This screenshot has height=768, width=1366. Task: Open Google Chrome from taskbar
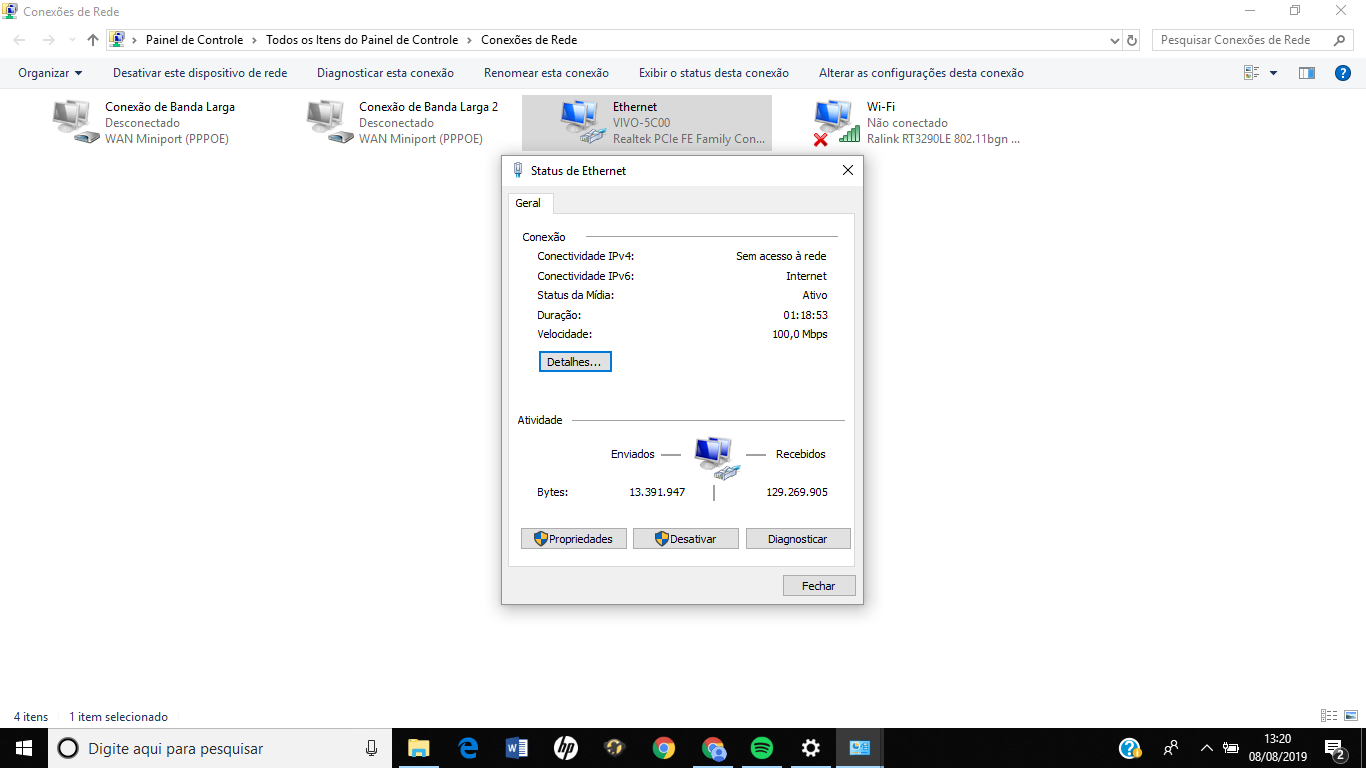point(664,748)
